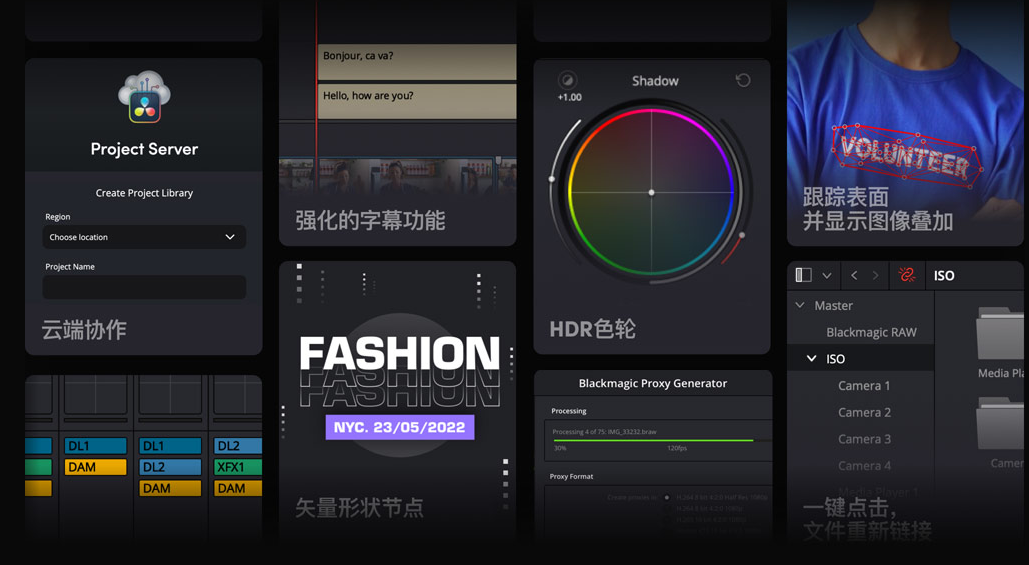Click the red relink media icon
Viewport: 1029px width, 565px height.
pos(907,275)
